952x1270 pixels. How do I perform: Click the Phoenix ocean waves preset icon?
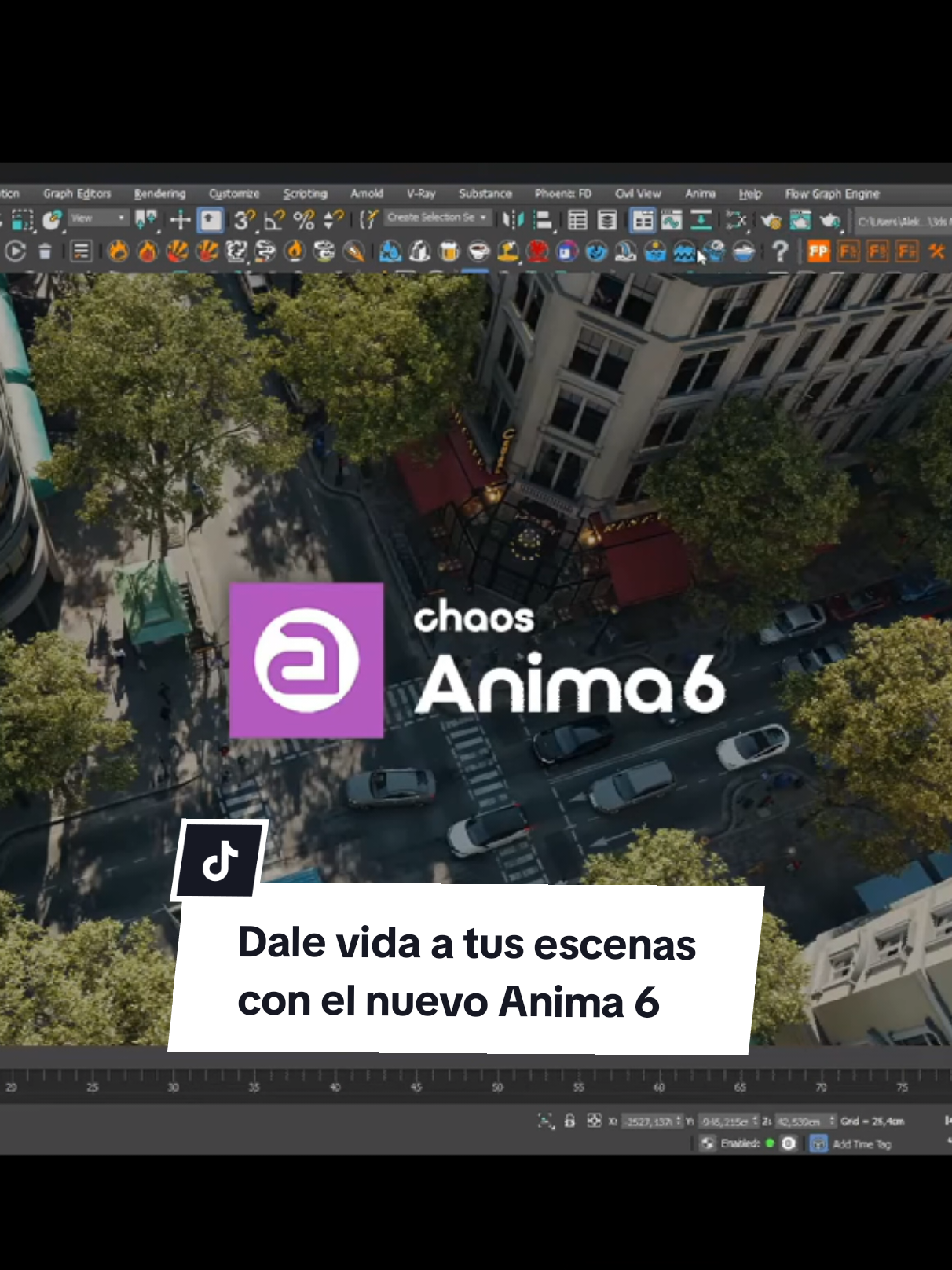pos(685,252)
